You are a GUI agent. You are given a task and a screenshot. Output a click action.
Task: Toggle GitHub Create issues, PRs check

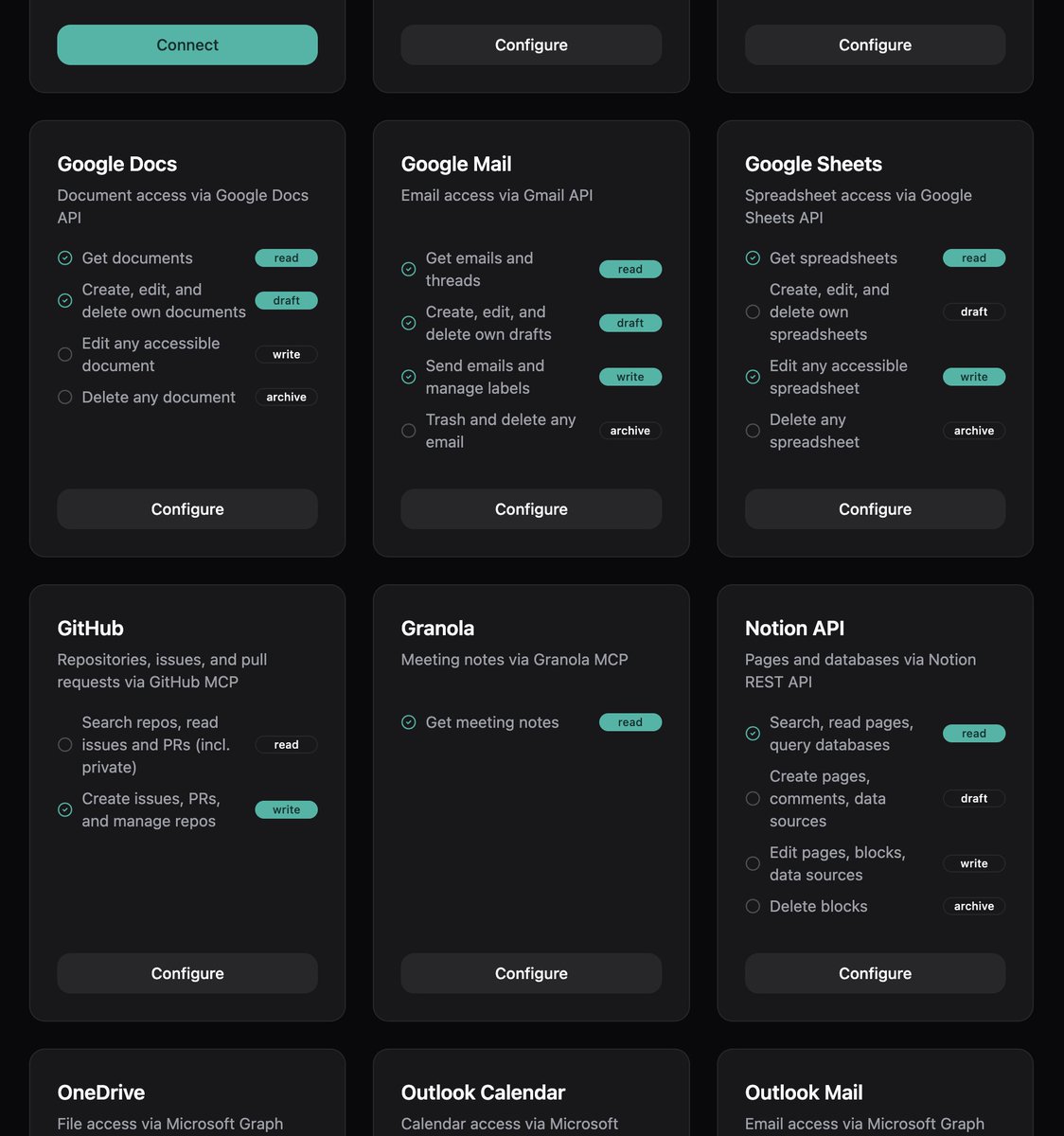65,810
